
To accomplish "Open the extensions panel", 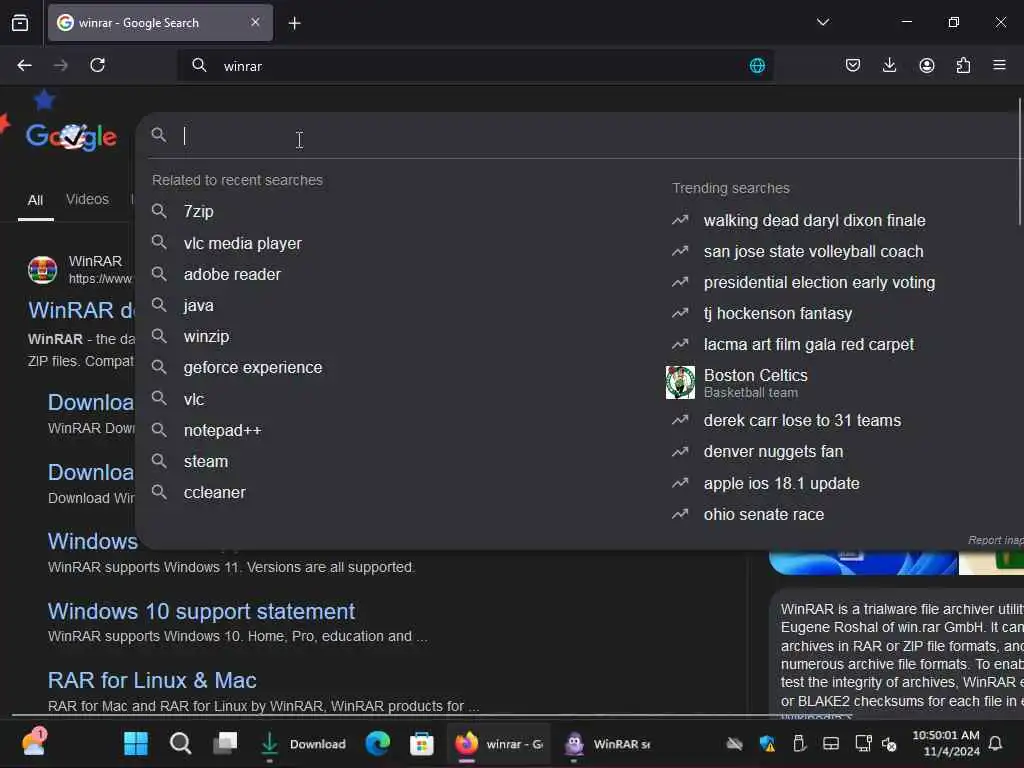I will click(x=963, y=65).
